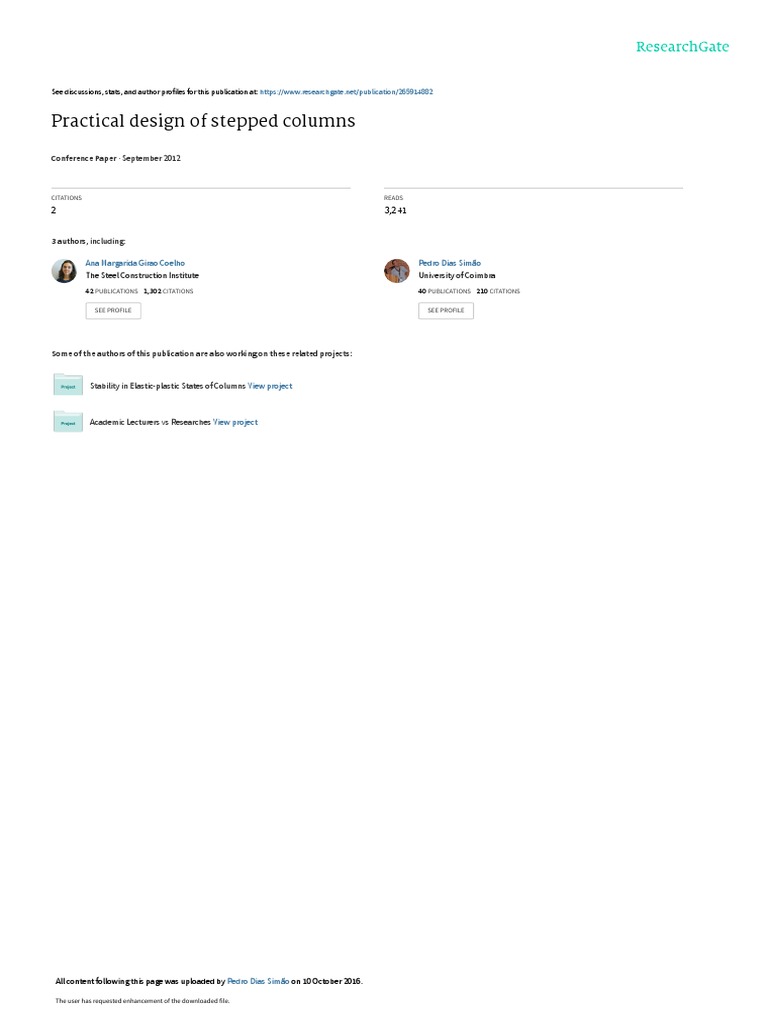Click the ResearchGate logo
This screenshot has height=1024, width=768.
tap(682, 47)
